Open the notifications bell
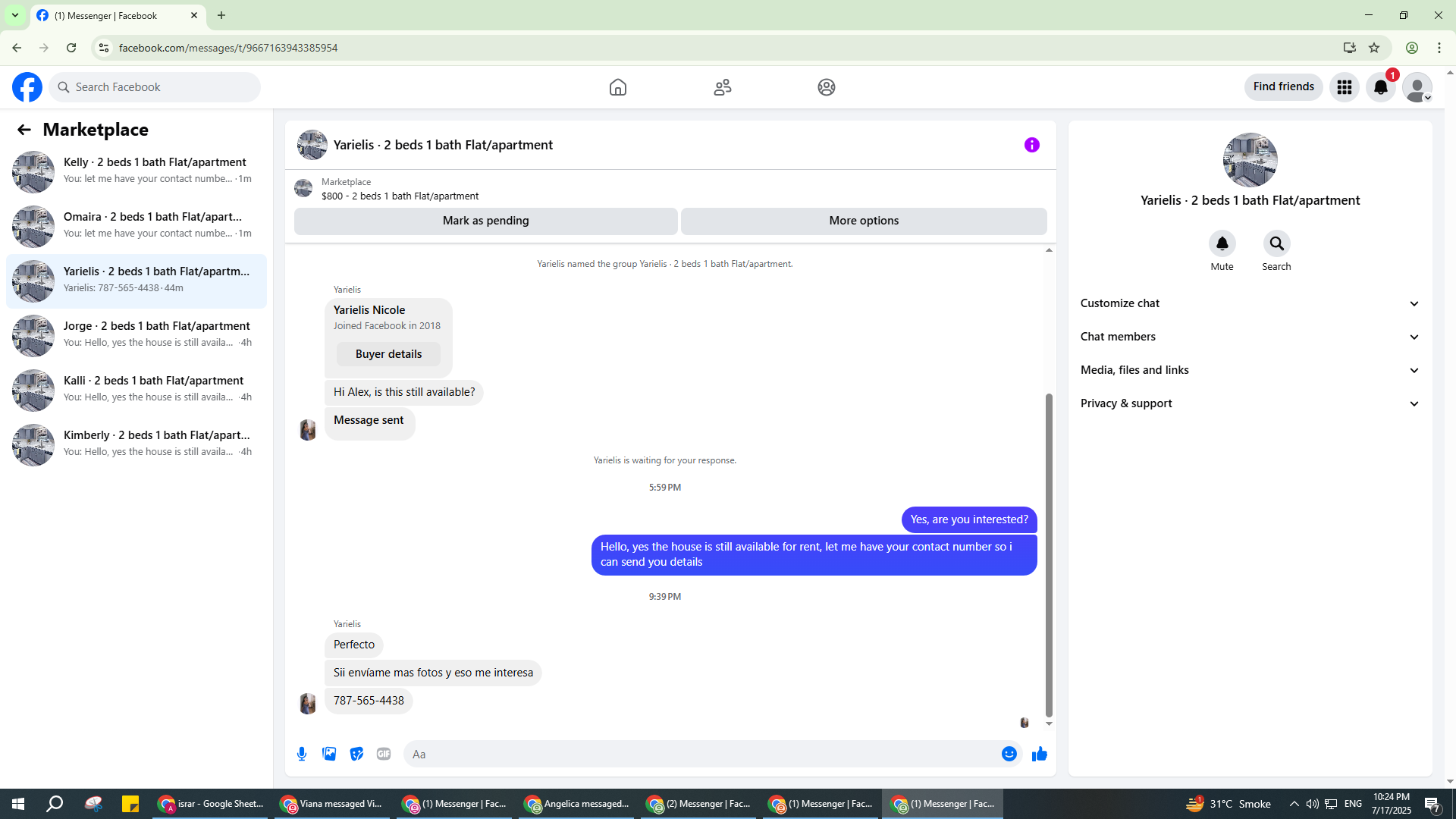The height and width of the screenshot is (819, 1456). coord(1381,87)
